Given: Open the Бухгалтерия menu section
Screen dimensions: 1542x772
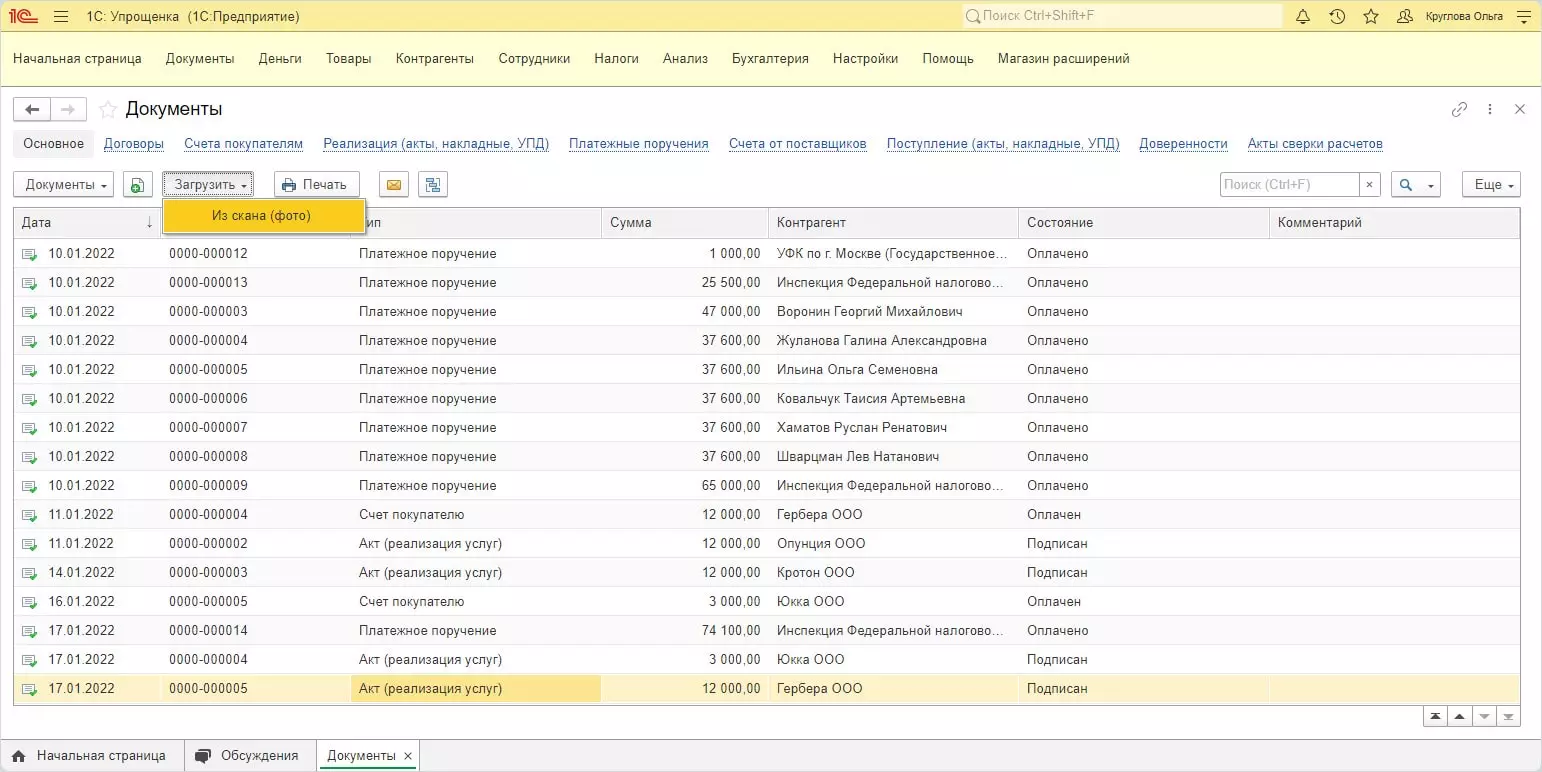Looking at the screenshot, I should 770,58.
